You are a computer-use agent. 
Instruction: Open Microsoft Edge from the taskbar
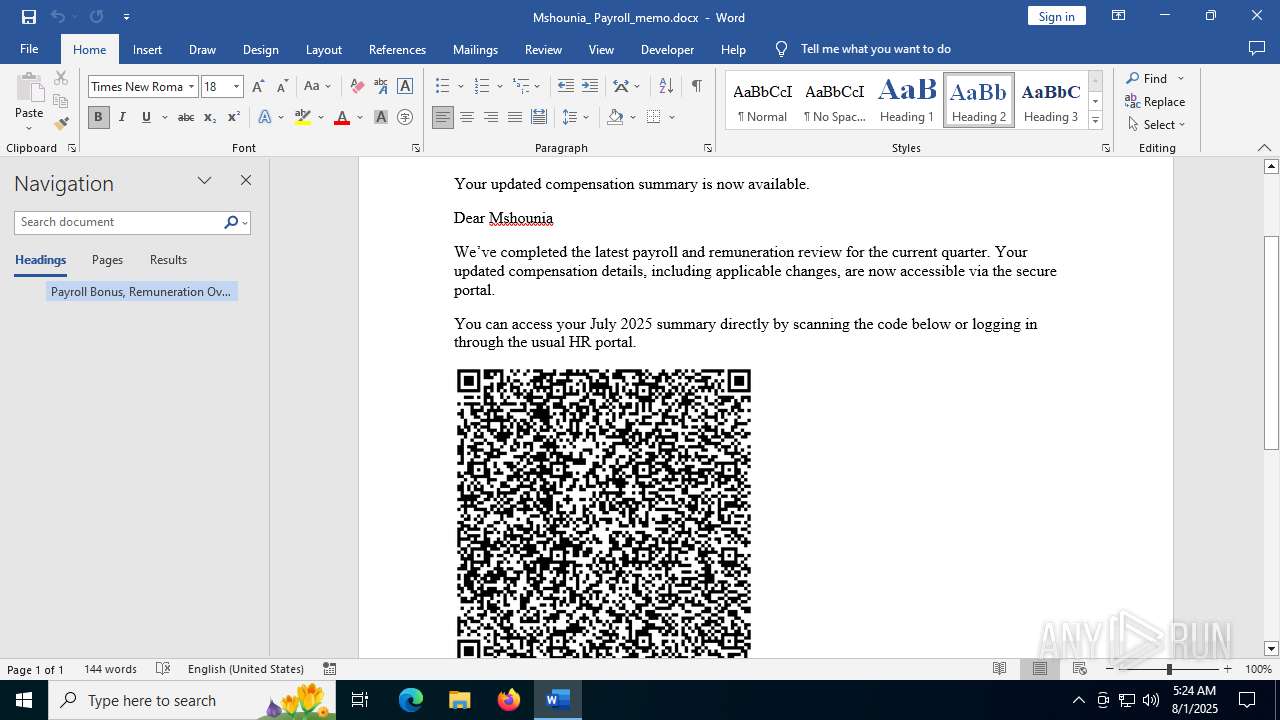(411, 700)
